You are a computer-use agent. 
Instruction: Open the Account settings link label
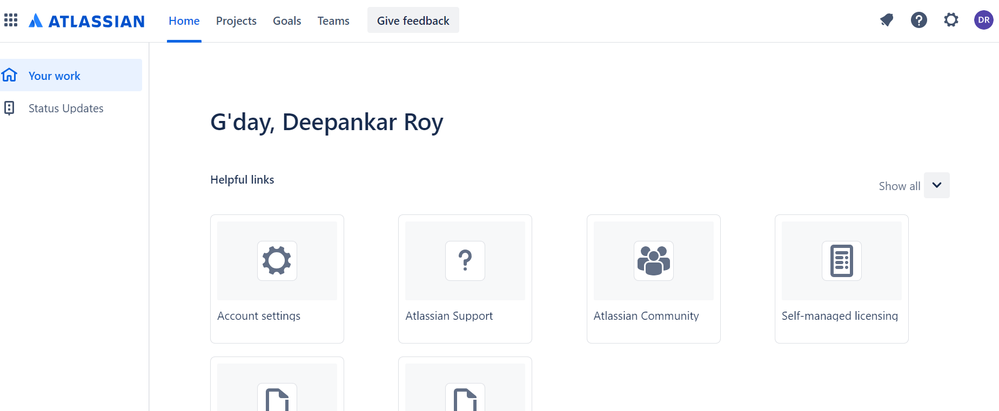[x=259, y=315]
